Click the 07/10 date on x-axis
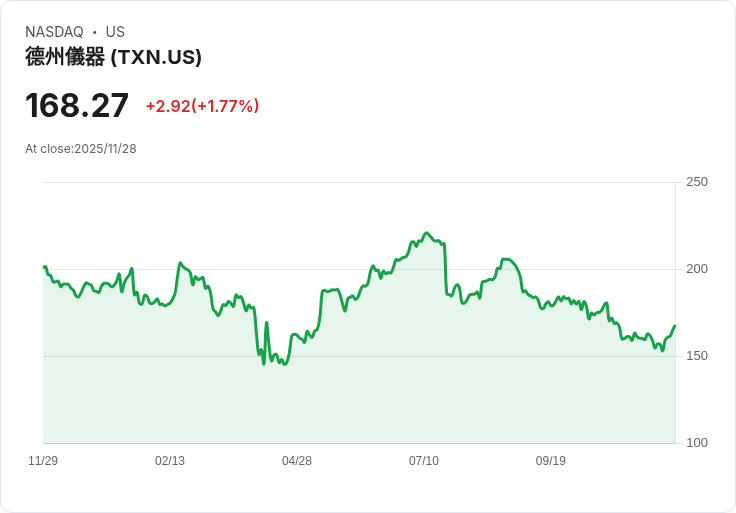Screen dimensions: 736x513 [x=424, y=461]
